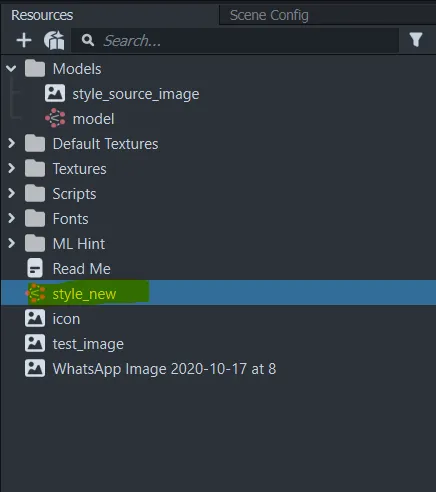Open the Asset Library import icon

click(x=54, y=40)
